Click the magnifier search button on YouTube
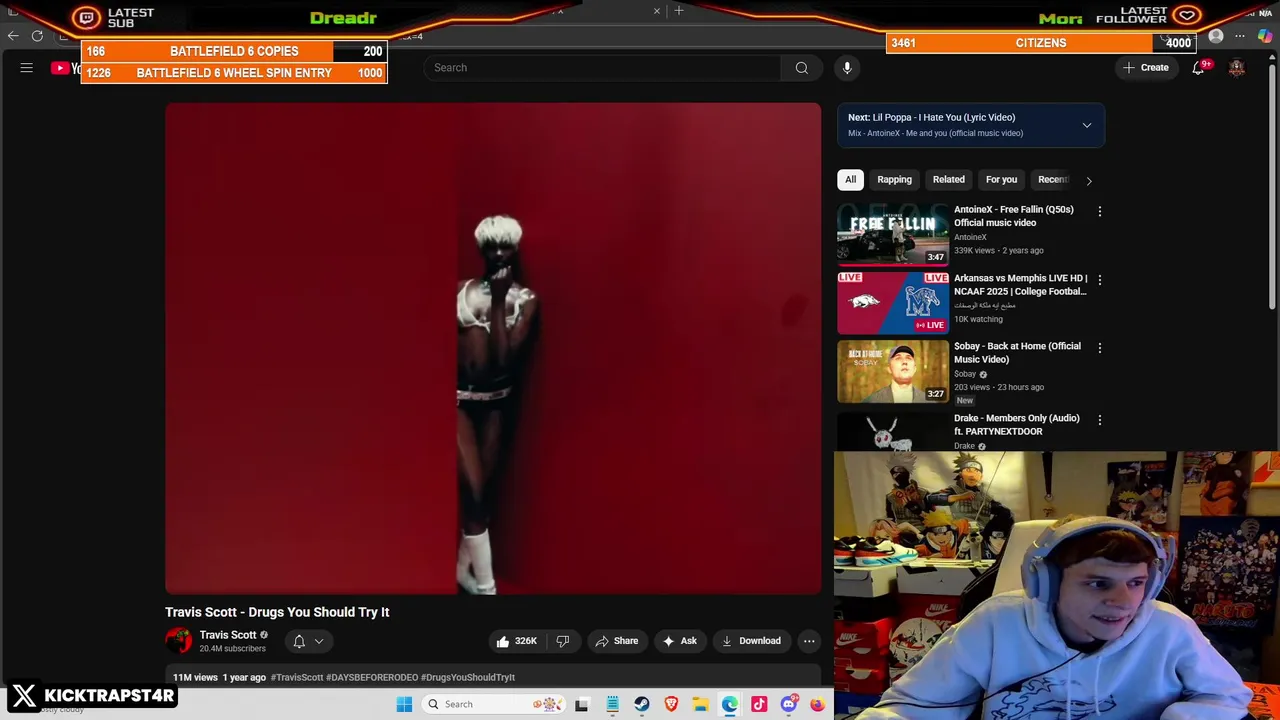Image resolution: width=1280 pixels, height=720 pixels. 801,68
